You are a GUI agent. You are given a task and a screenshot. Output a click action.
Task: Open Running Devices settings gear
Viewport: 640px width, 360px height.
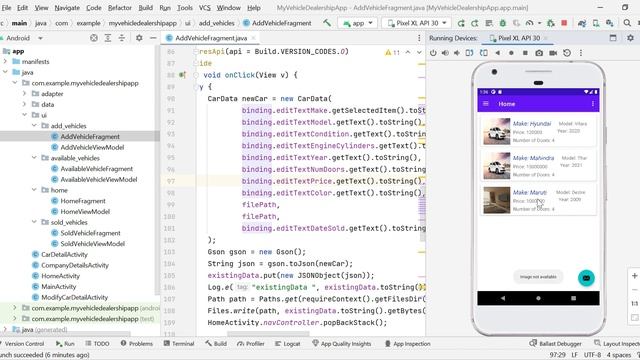click(x=630, y=38)
